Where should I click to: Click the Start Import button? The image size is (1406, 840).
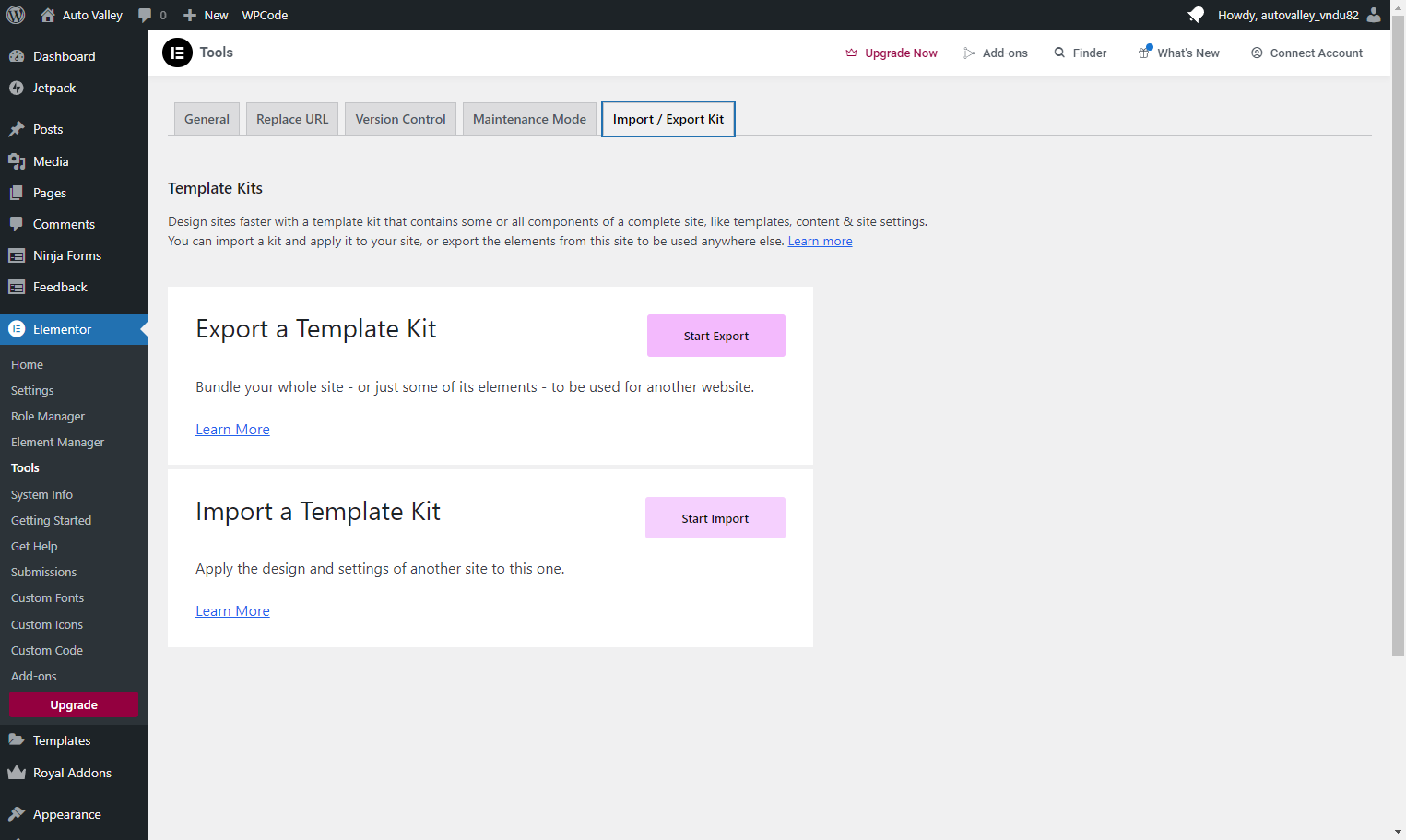715,518
